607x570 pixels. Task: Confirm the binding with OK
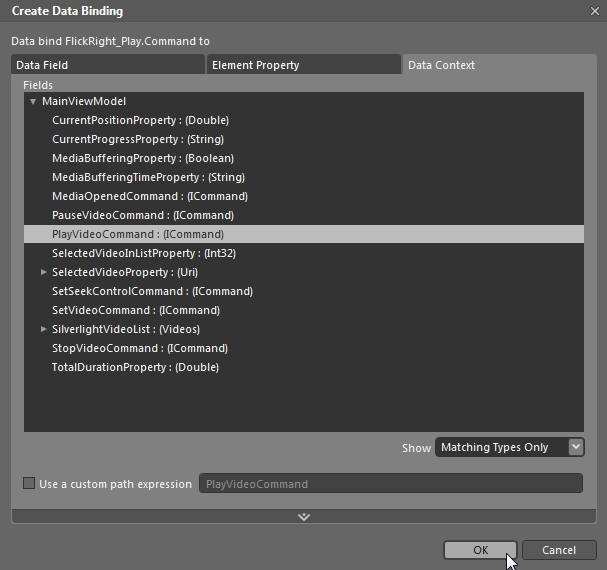point(480,550)
